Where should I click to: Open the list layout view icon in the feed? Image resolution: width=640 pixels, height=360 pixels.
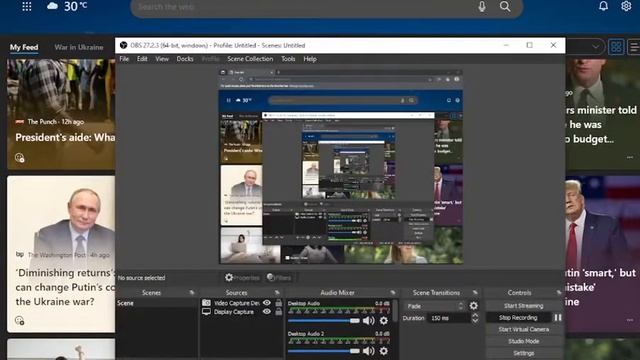(x=634, y=47)
